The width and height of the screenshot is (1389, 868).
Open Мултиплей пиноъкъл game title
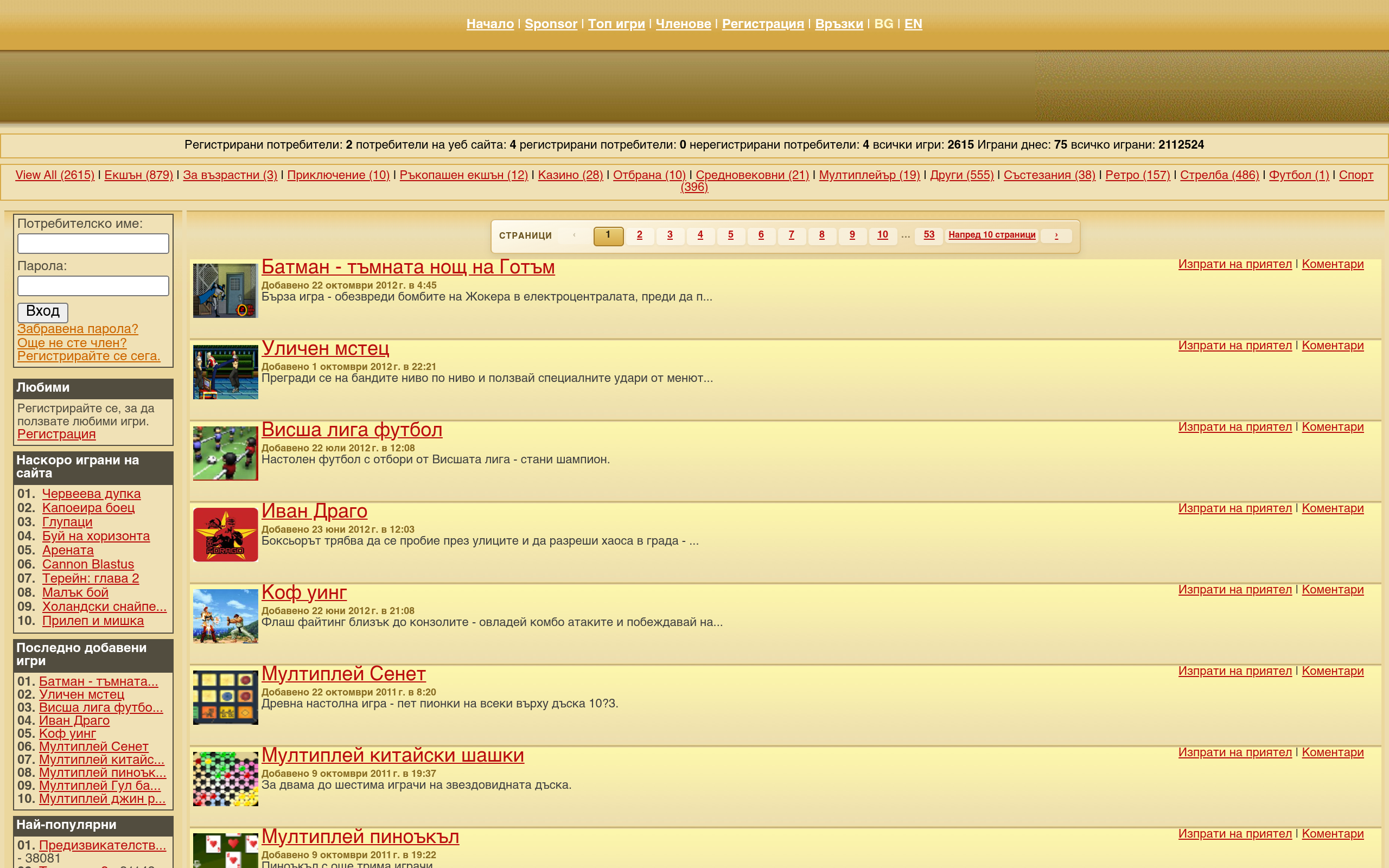point(360,837)
